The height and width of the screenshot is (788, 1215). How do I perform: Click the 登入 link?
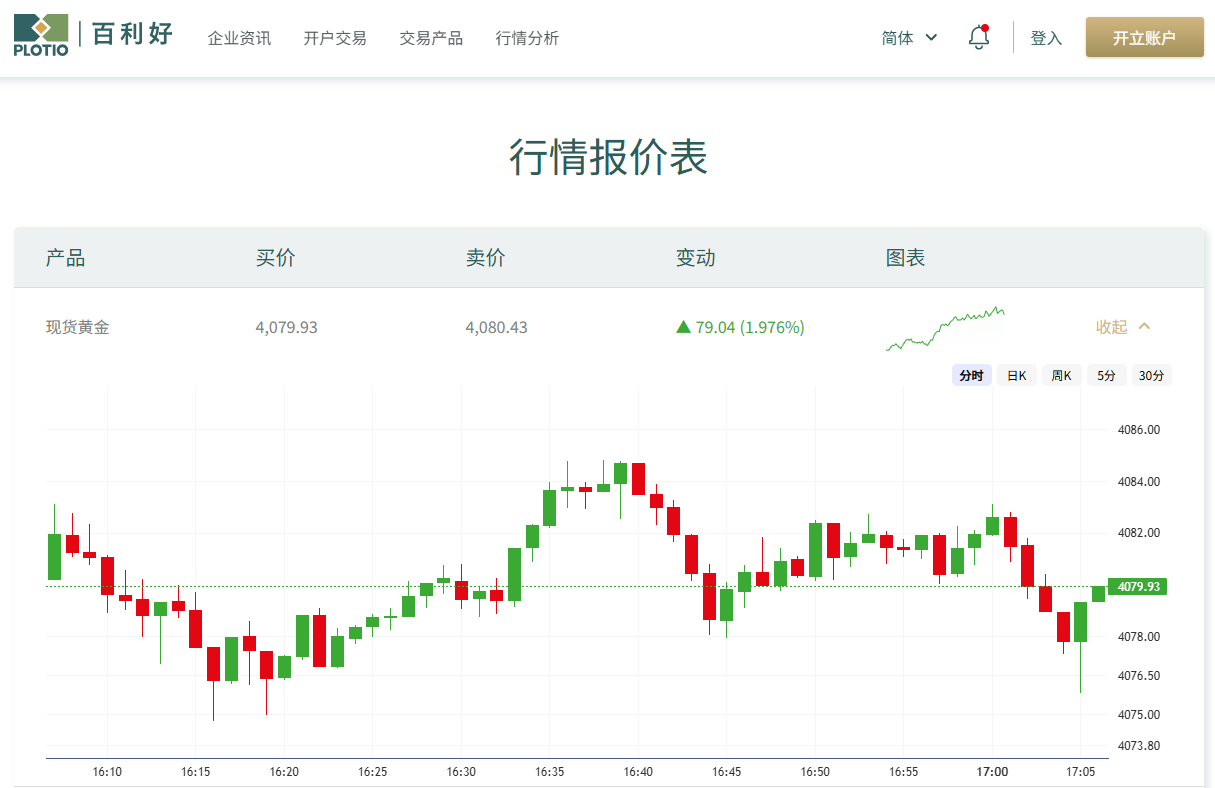1046,37
